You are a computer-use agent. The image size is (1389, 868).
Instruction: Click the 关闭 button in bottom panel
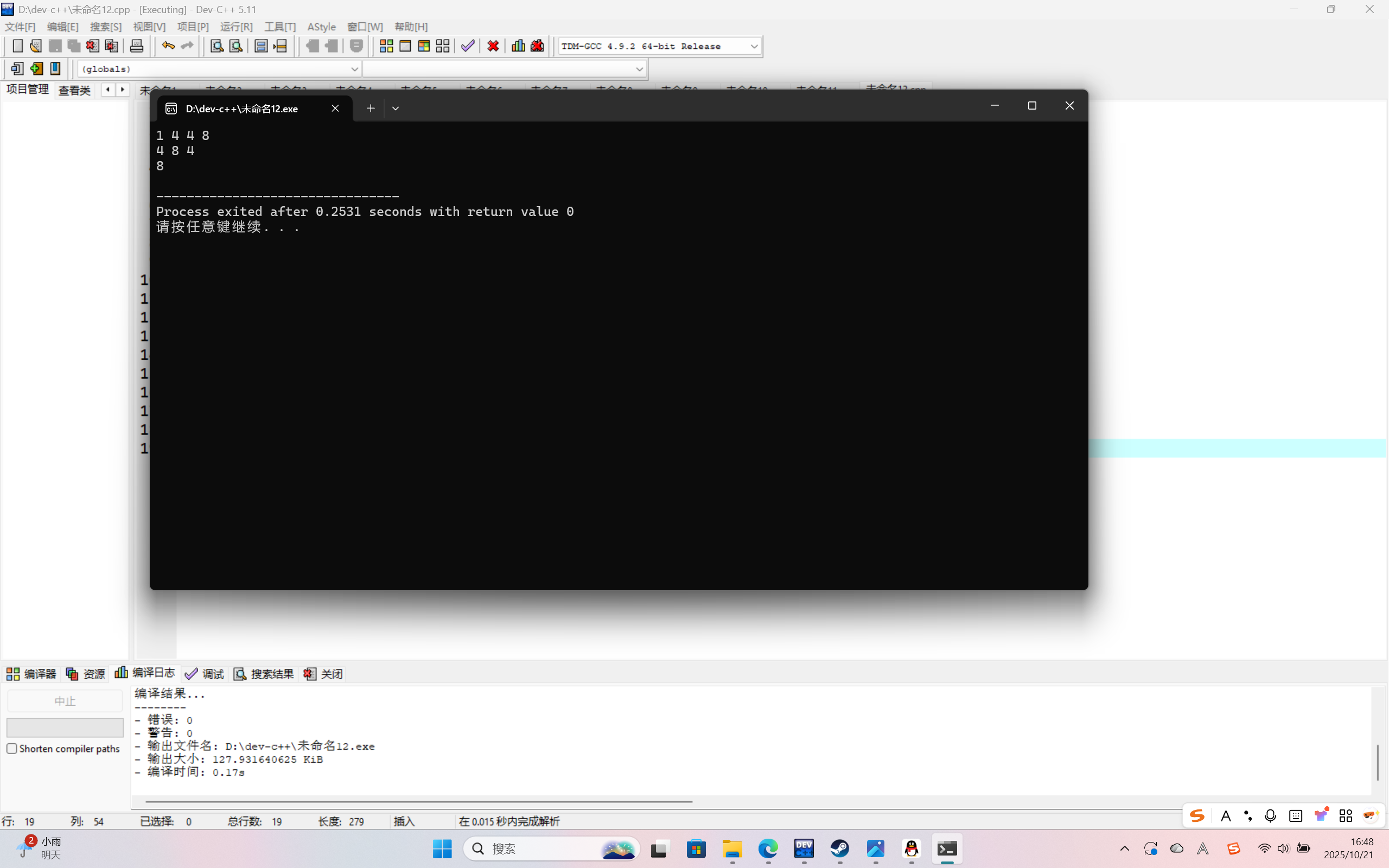pyautogui.click(x=324, y=673)
